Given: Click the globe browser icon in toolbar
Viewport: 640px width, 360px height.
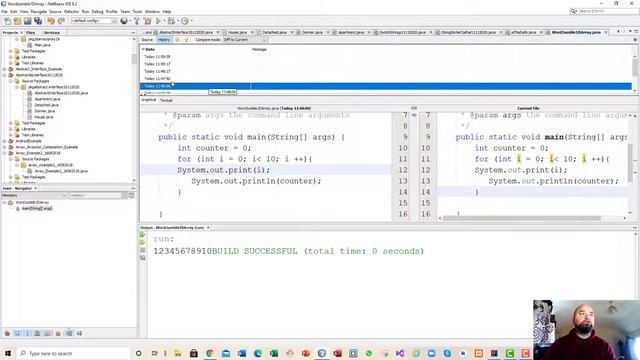Looking at the screenshot, I should [124, 21].
